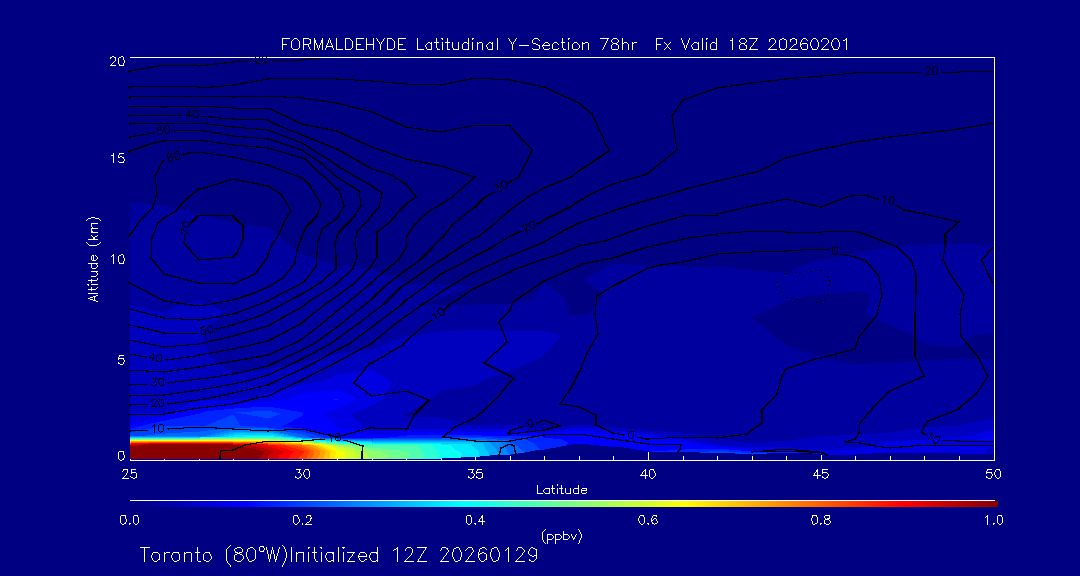
Task: Click the 'Toronto (80°W)Initialized 12Z 20260129' caption
Action: pos(339,555)
